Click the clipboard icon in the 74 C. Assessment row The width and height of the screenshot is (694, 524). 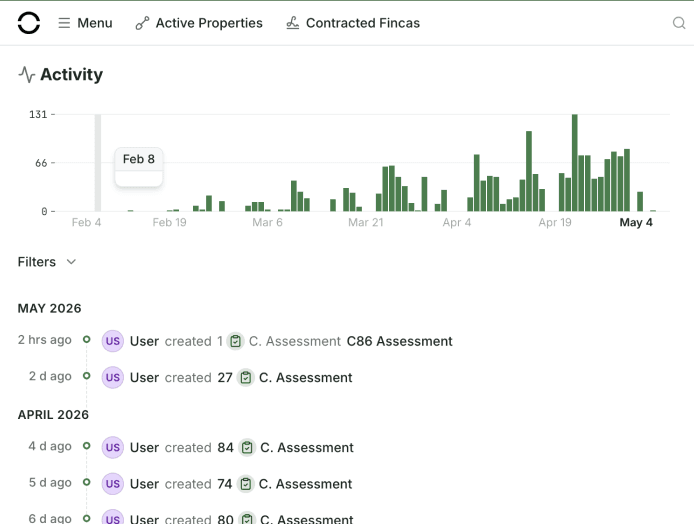point(246,484)
